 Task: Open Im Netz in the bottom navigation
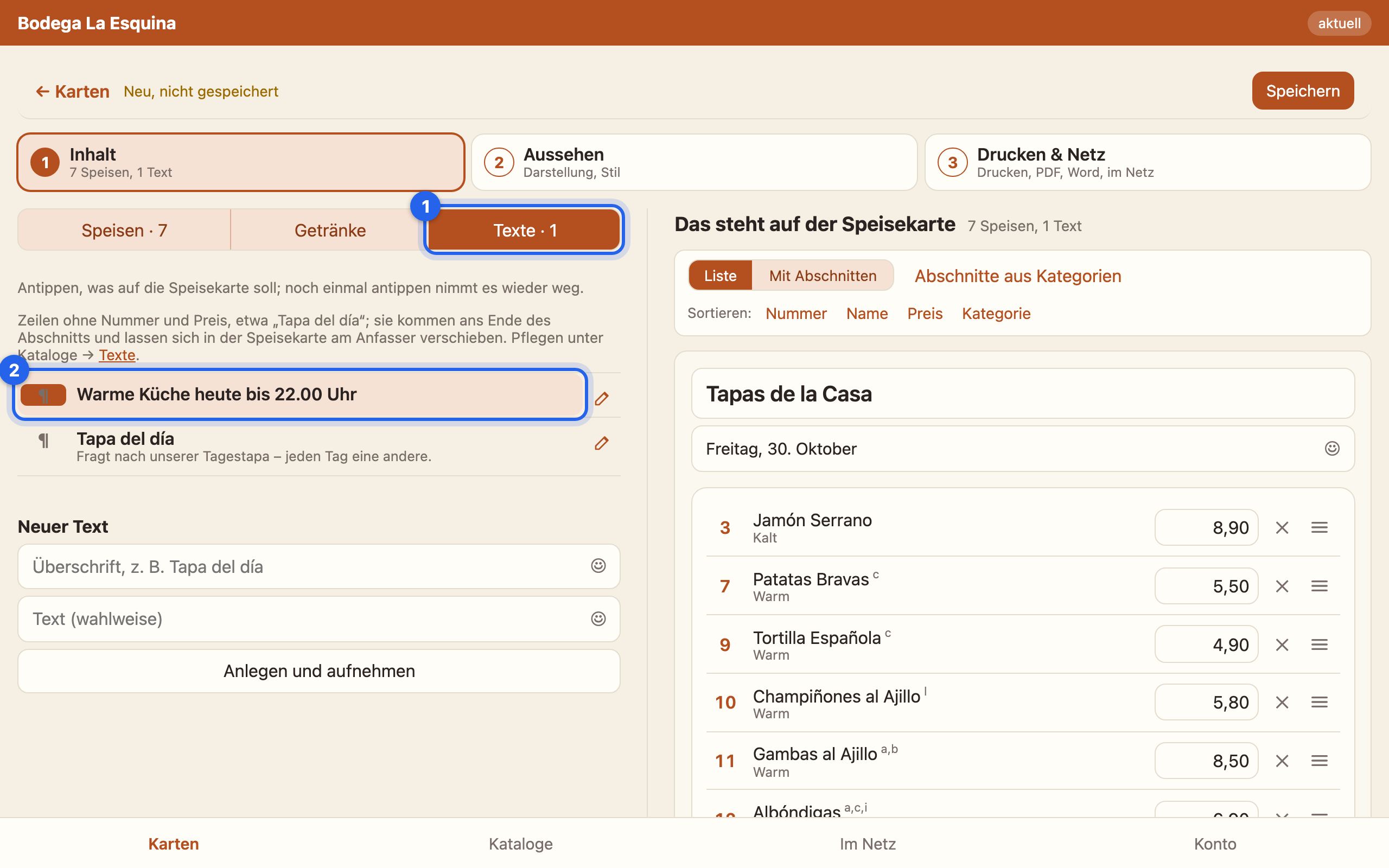pyautogui.click(x=867, y=843)
